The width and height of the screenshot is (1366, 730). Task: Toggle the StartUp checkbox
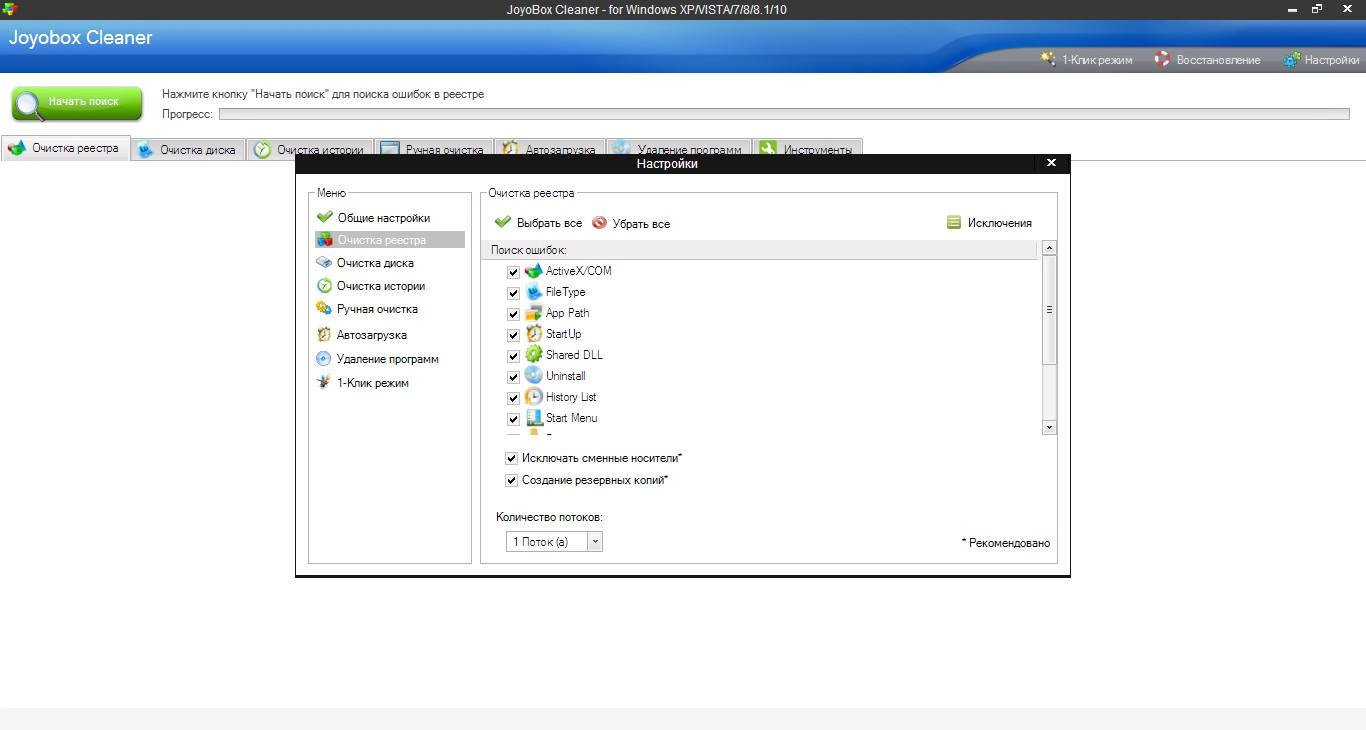pos(513,335)
